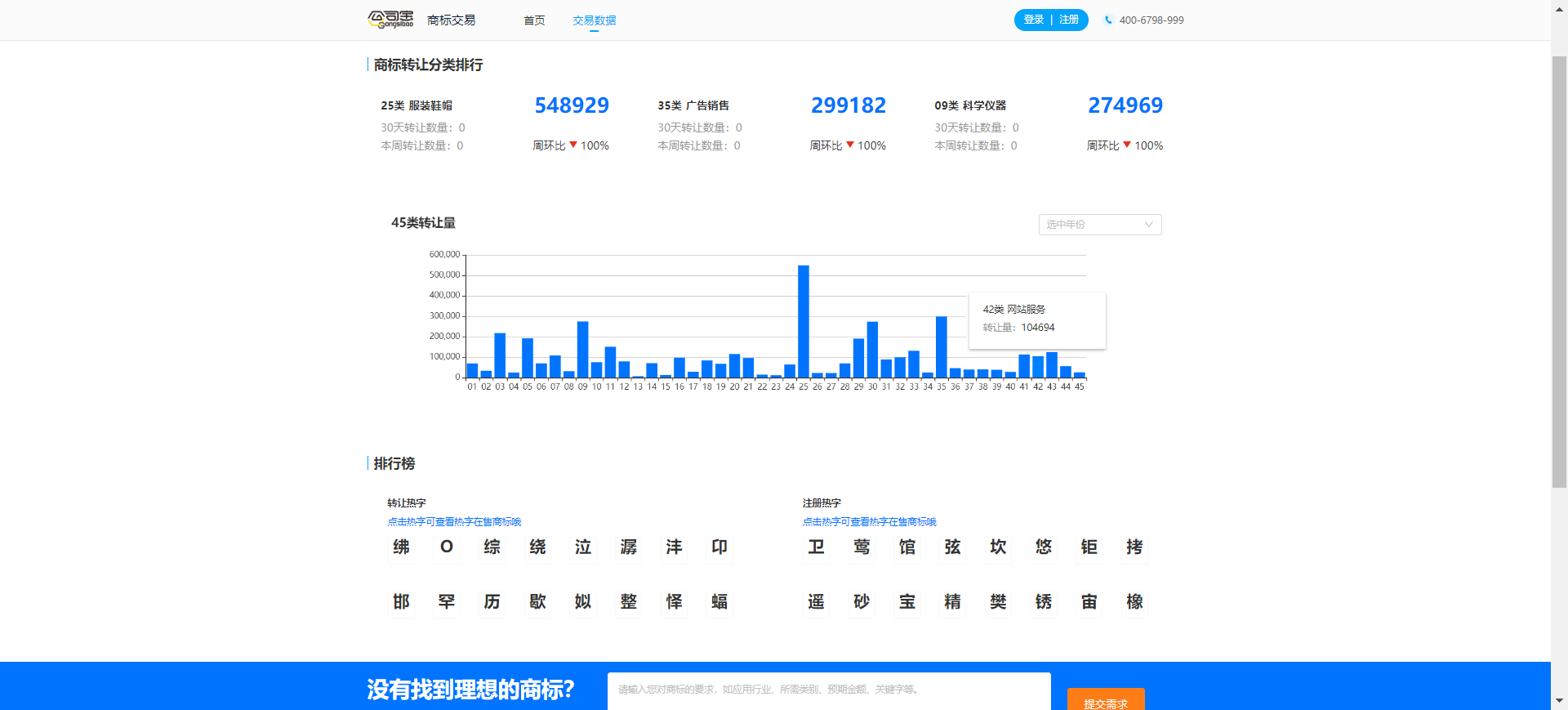Click the 35类 广告销售 heading
Viewport: 1568px width, 710px height.
693,105
